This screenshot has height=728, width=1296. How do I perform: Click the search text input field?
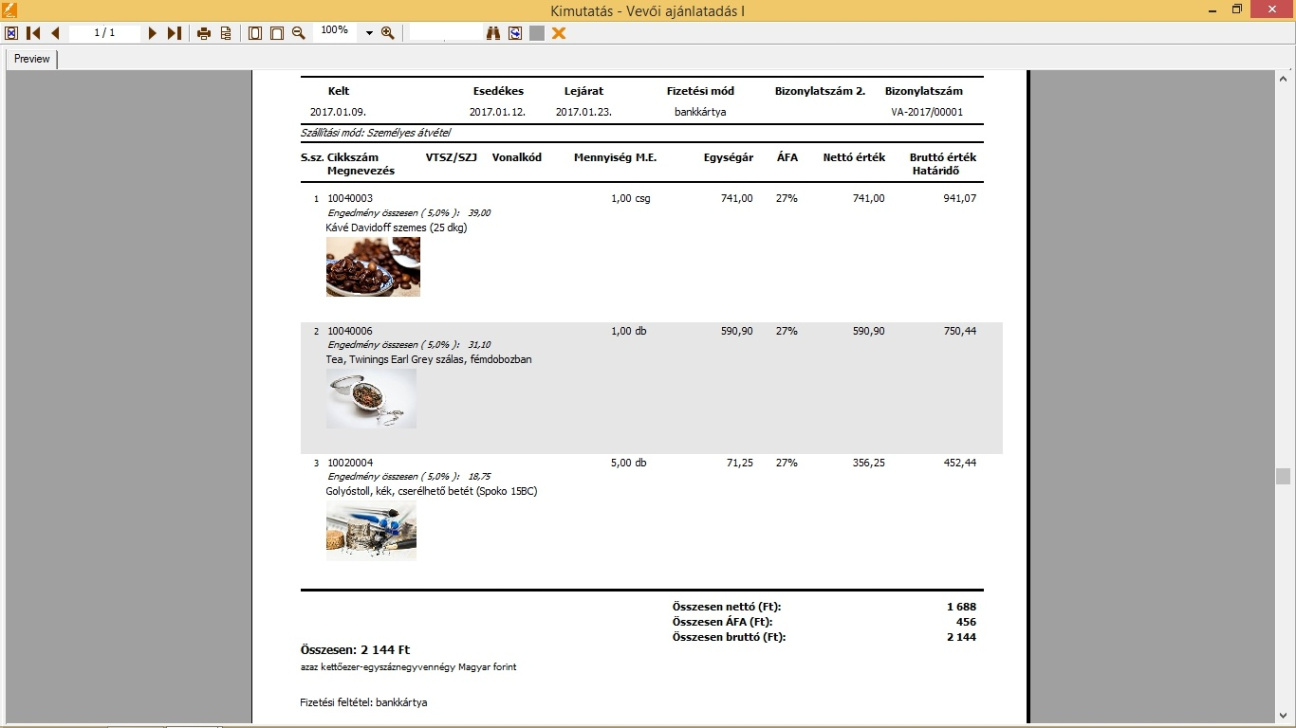coord(445,33)
